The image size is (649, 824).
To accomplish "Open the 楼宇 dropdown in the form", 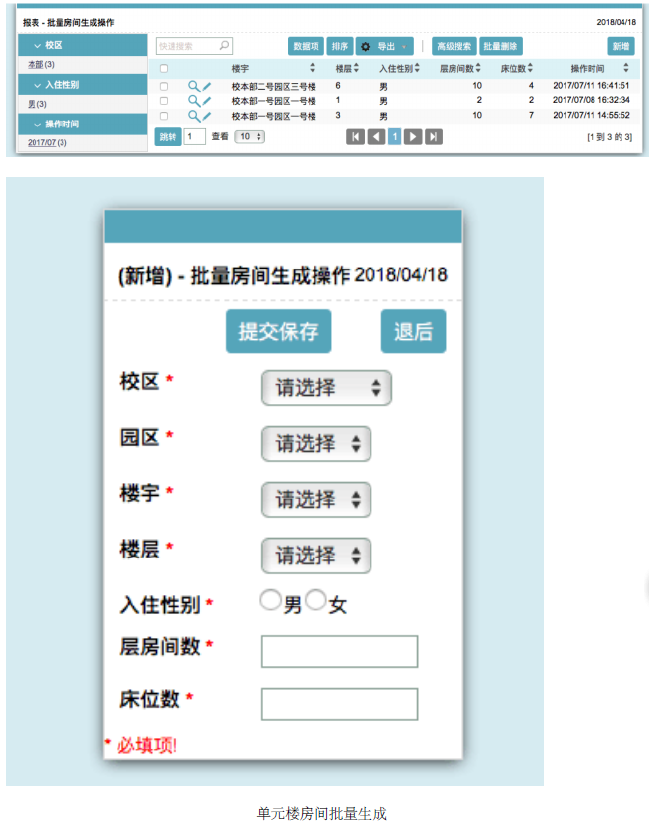I will tap(315, 499).
